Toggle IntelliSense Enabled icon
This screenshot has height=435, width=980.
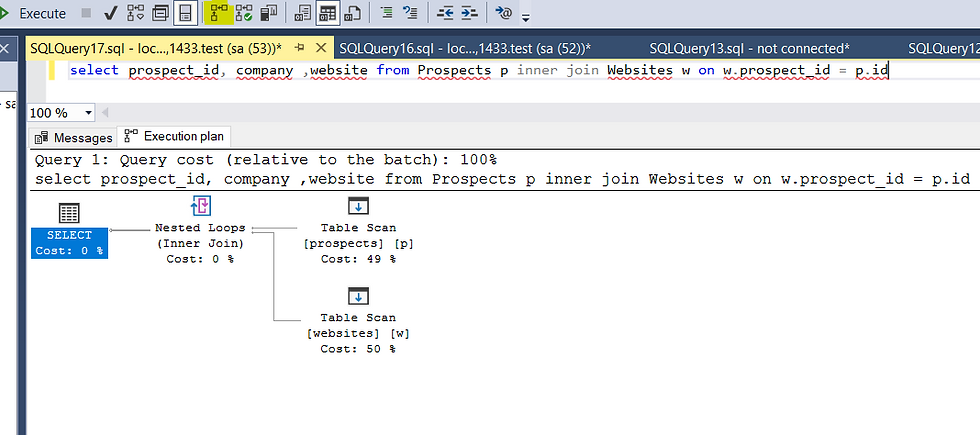[x=185, y=13]
